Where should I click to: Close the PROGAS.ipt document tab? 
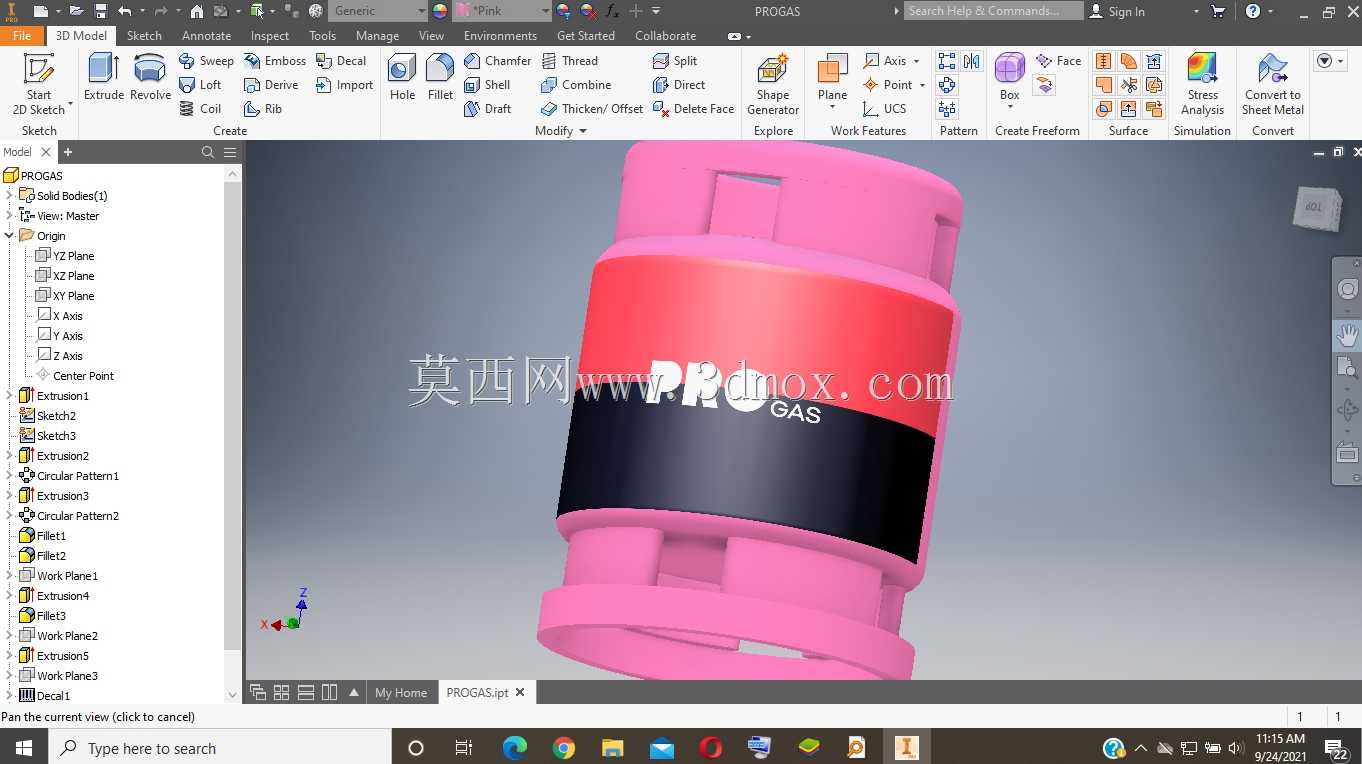click(520, 692)
